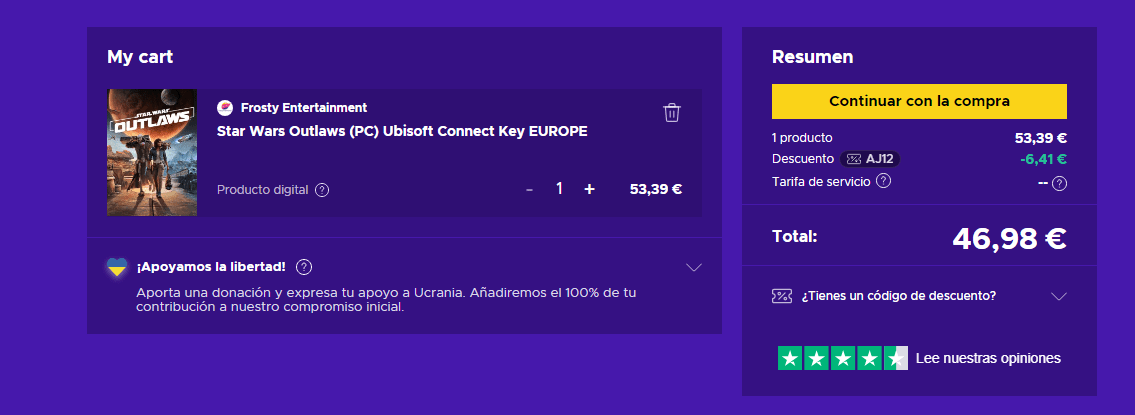1135x415 pixels.
Task: Open help icon beside ¡Apoyamos la libertad!
Action: (305, 267)
